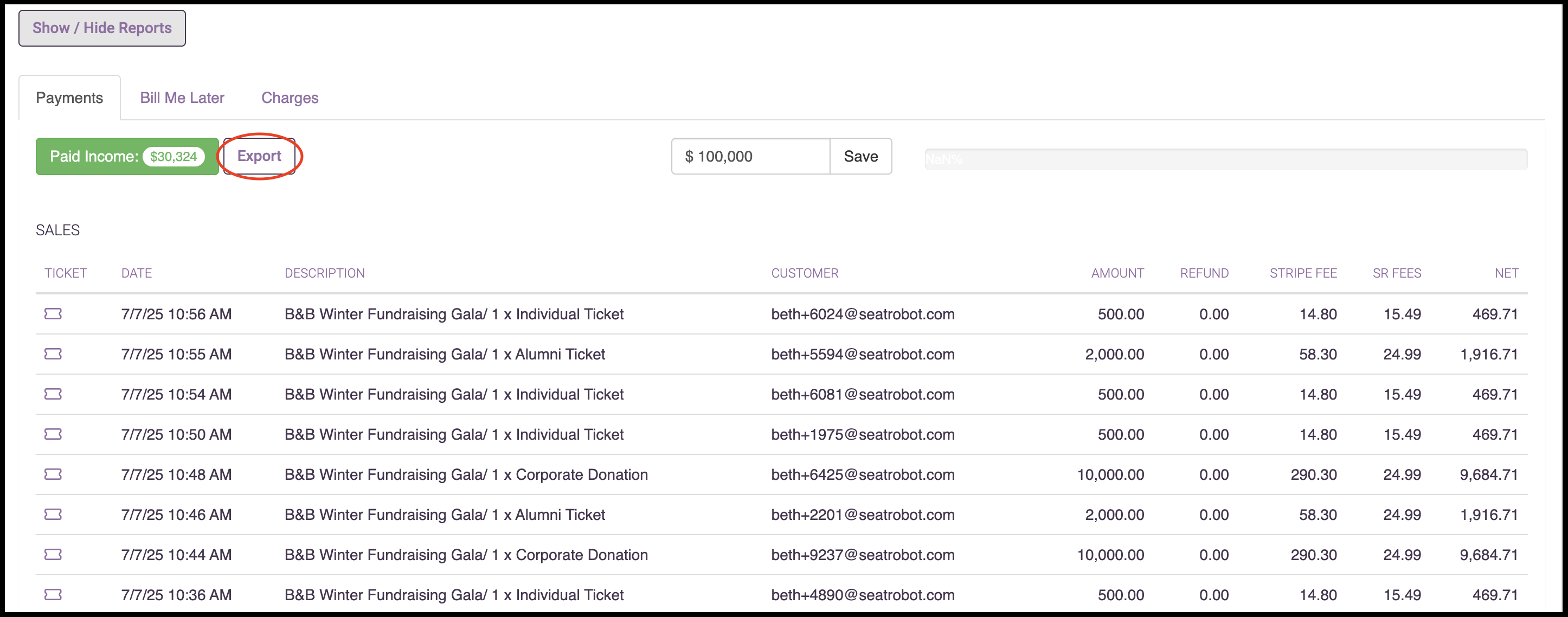Click date 7/7/25 10:44 AM
Viewport: 1568px width, 617px height.
(177, 555)
